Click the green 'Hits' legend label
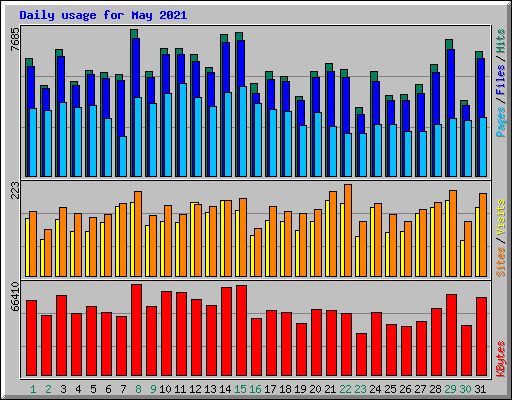Viewport: 512px width, 400px height. [500, 41]
